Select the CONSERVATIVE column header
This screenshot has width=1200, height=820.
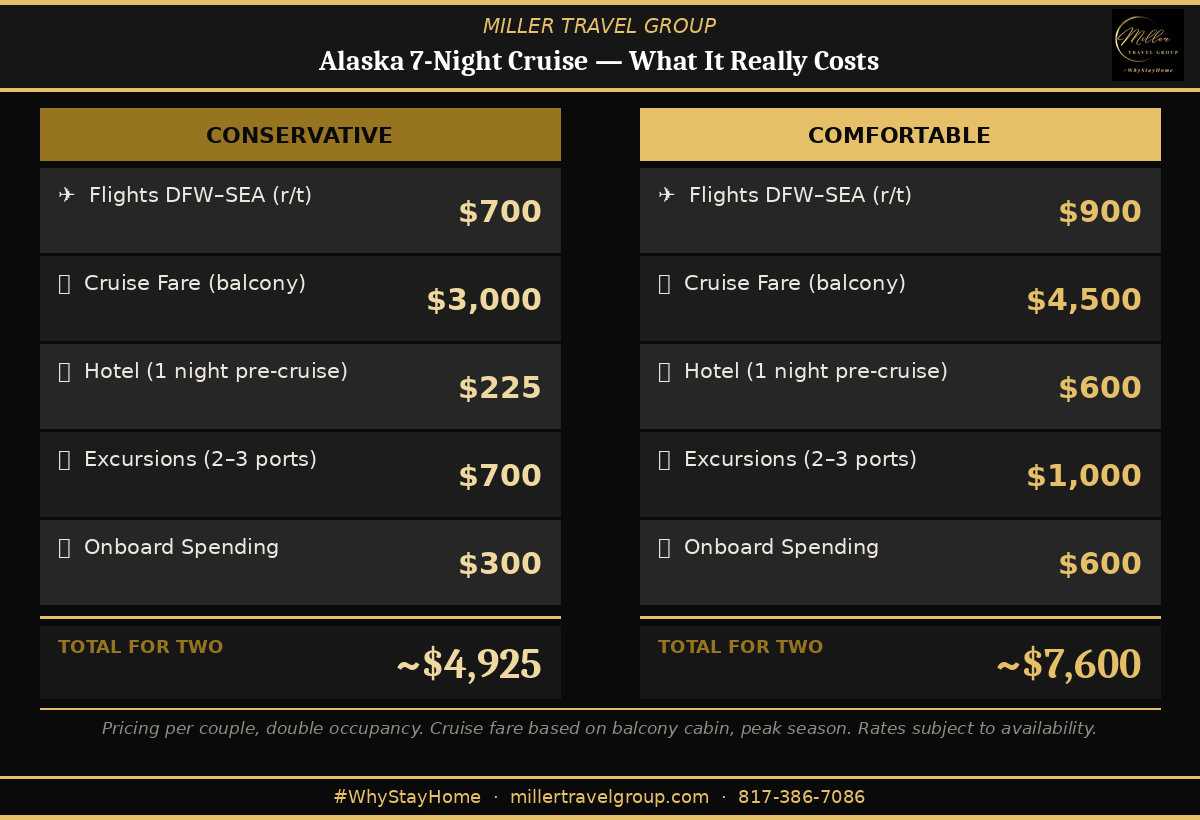(x=300, y=135)
